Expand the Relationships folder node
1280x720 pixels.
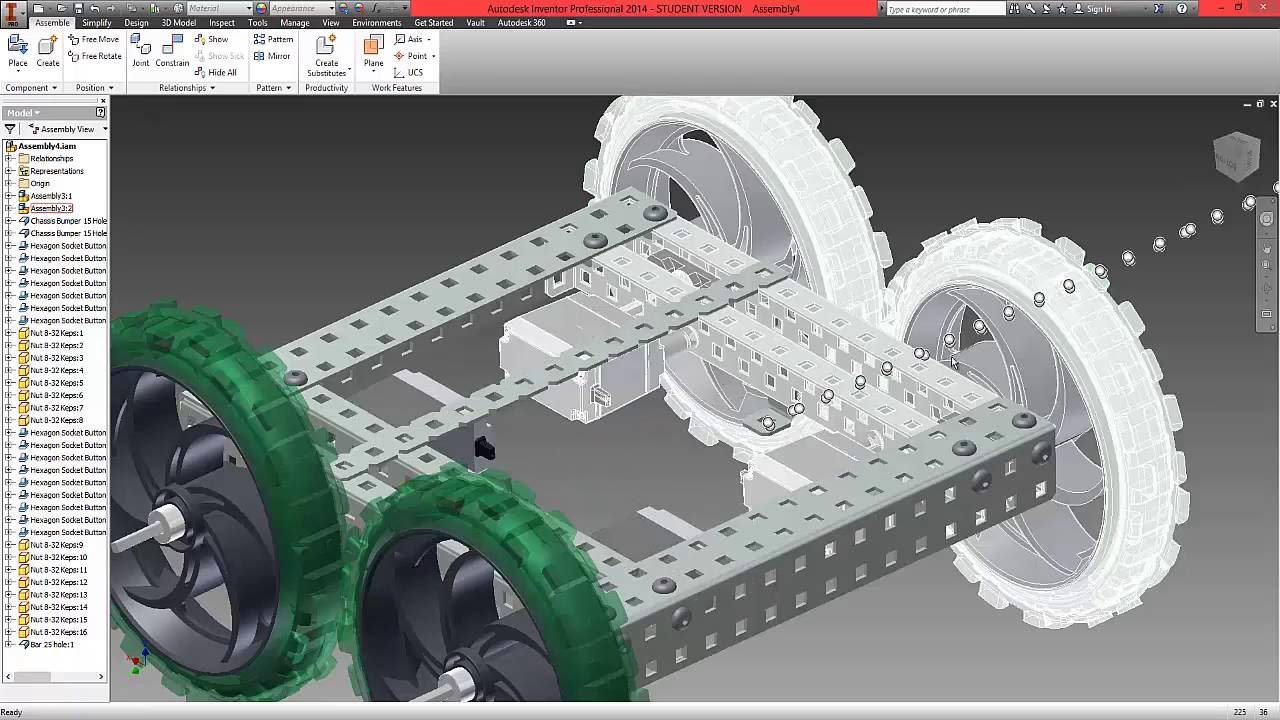(x=10, y=158)
